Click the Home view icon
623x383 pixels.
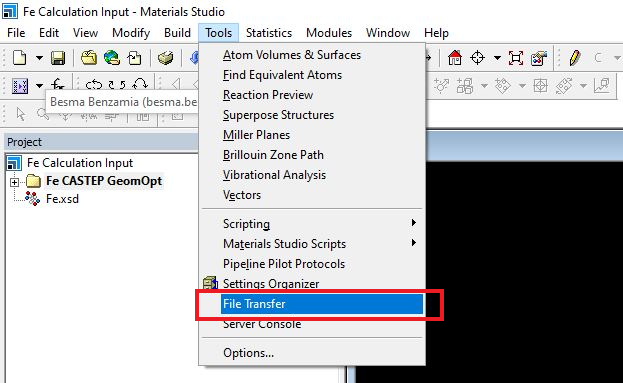point(455,58)
